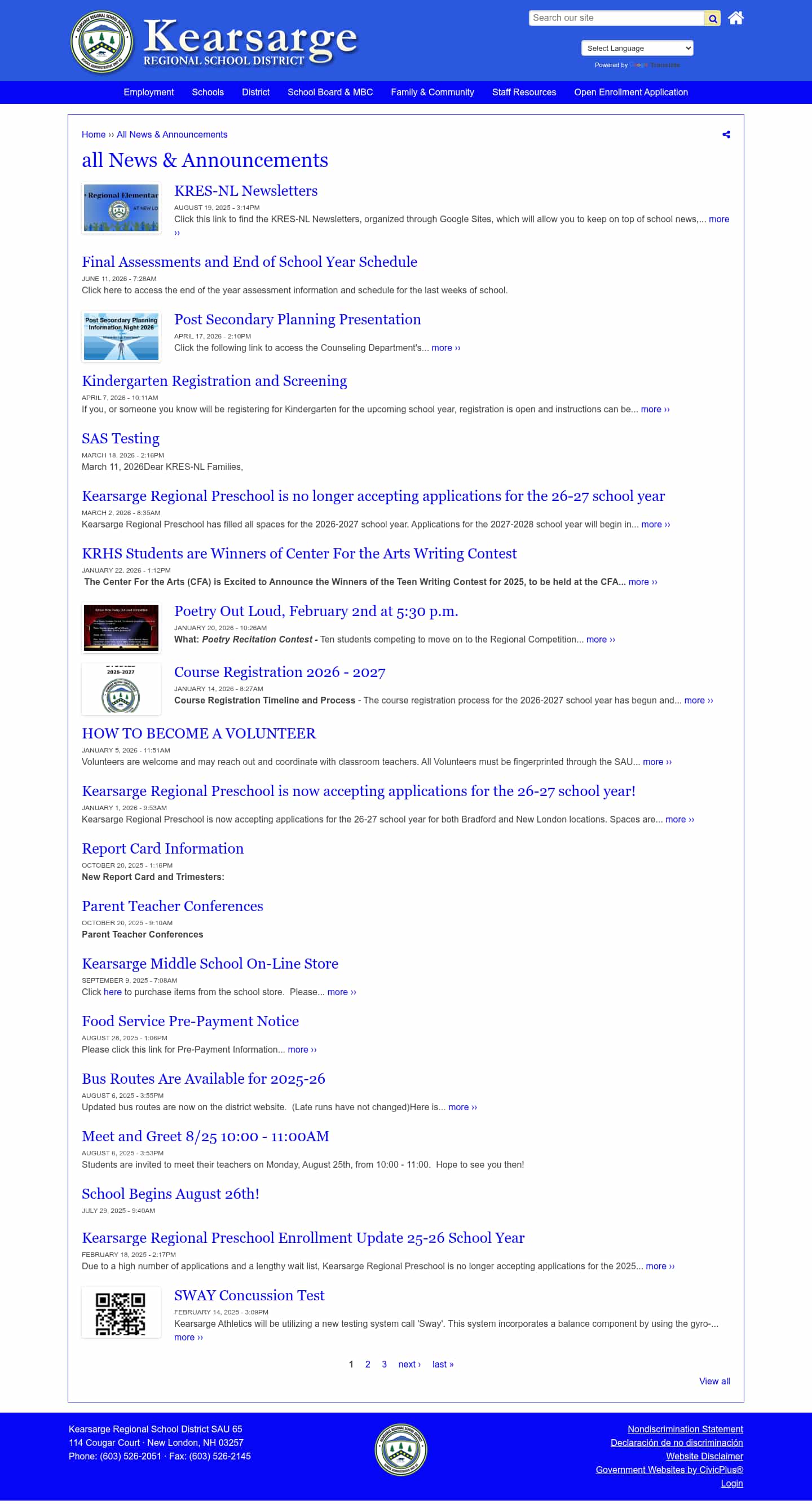
Task: Click the Login footer link
Action: [x=732, y=1484]
